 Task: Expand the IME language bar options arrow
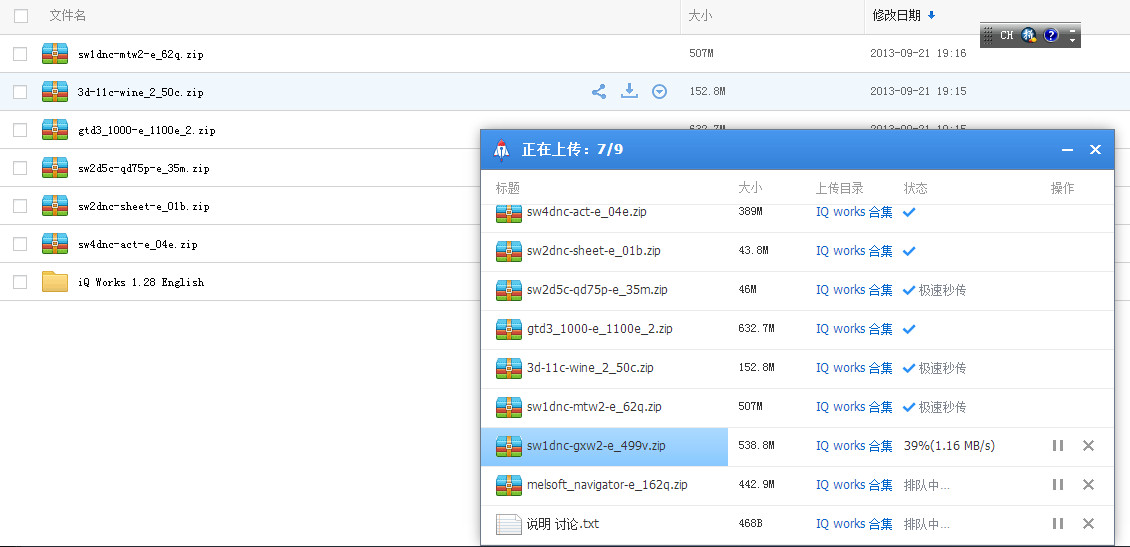1073,35
